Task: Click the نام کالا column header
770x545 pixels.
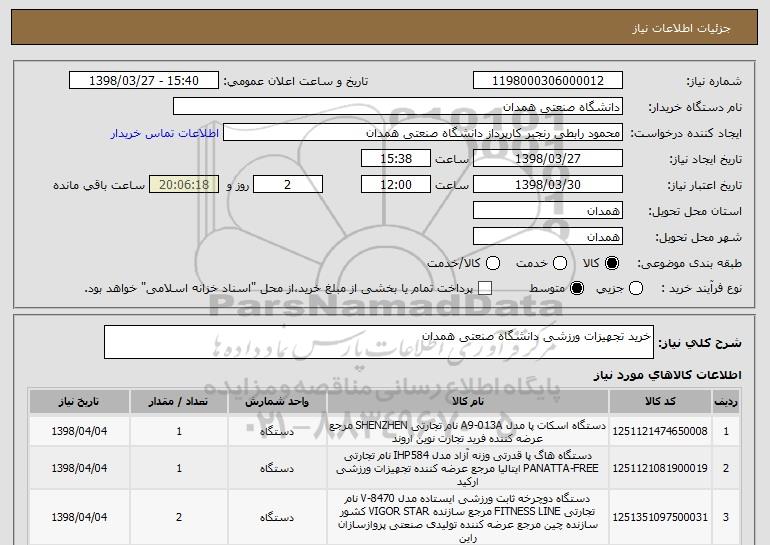Action: [x=468, y=402]
